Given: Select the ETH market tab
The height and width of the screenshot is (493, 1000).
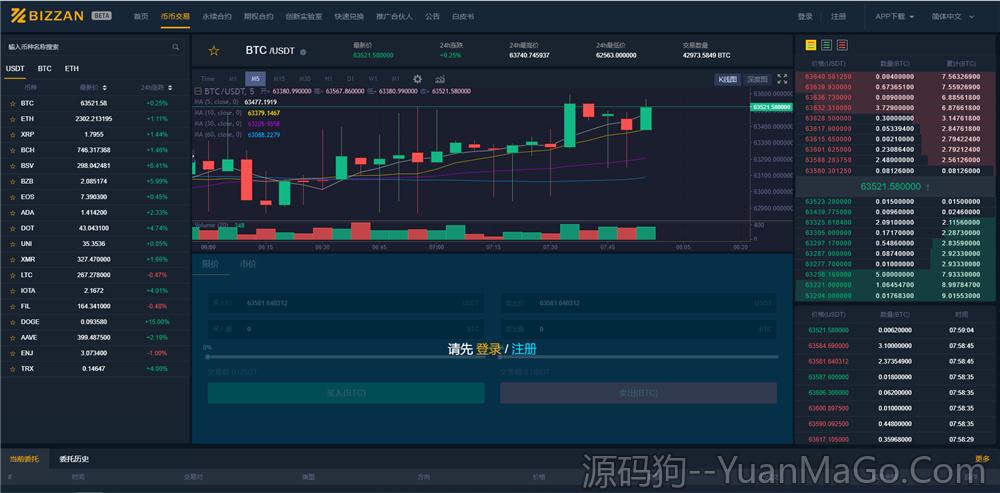Looking at the screenshot, I should click(x=72, y=68).
